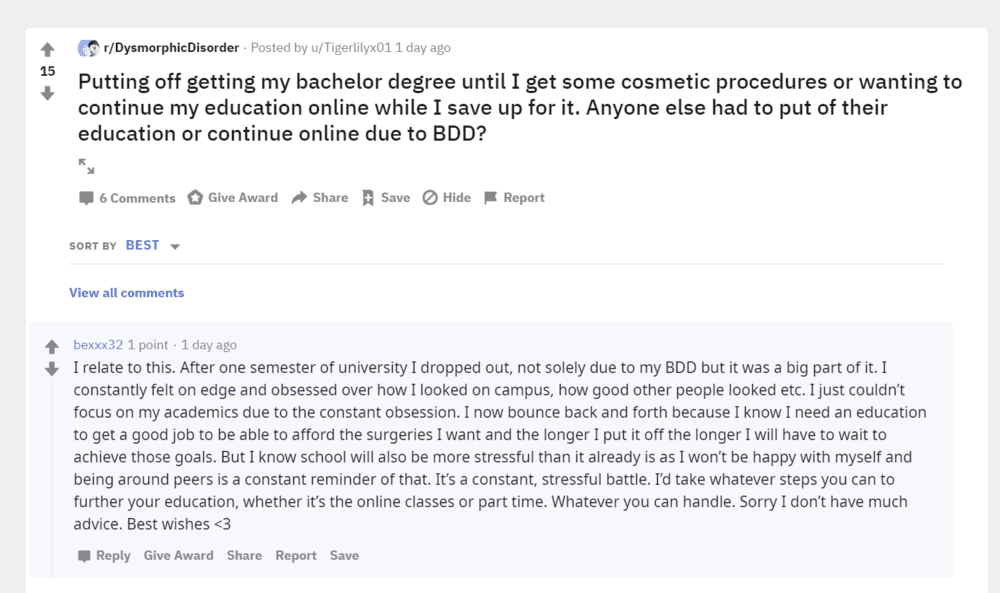Open the r/DysmorphicDisorder subreddit avatar
This screenshot has height=593, width=1000.
tap(89, 48)
